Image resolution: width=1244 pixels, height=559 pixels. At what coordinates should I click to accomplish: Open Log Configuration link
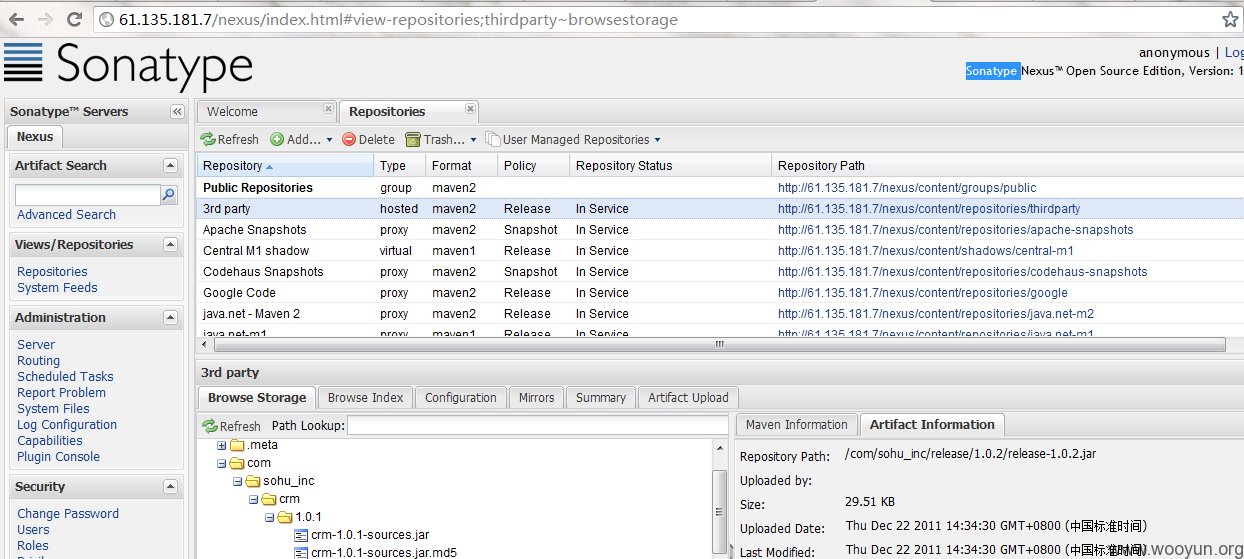[67, 425]
